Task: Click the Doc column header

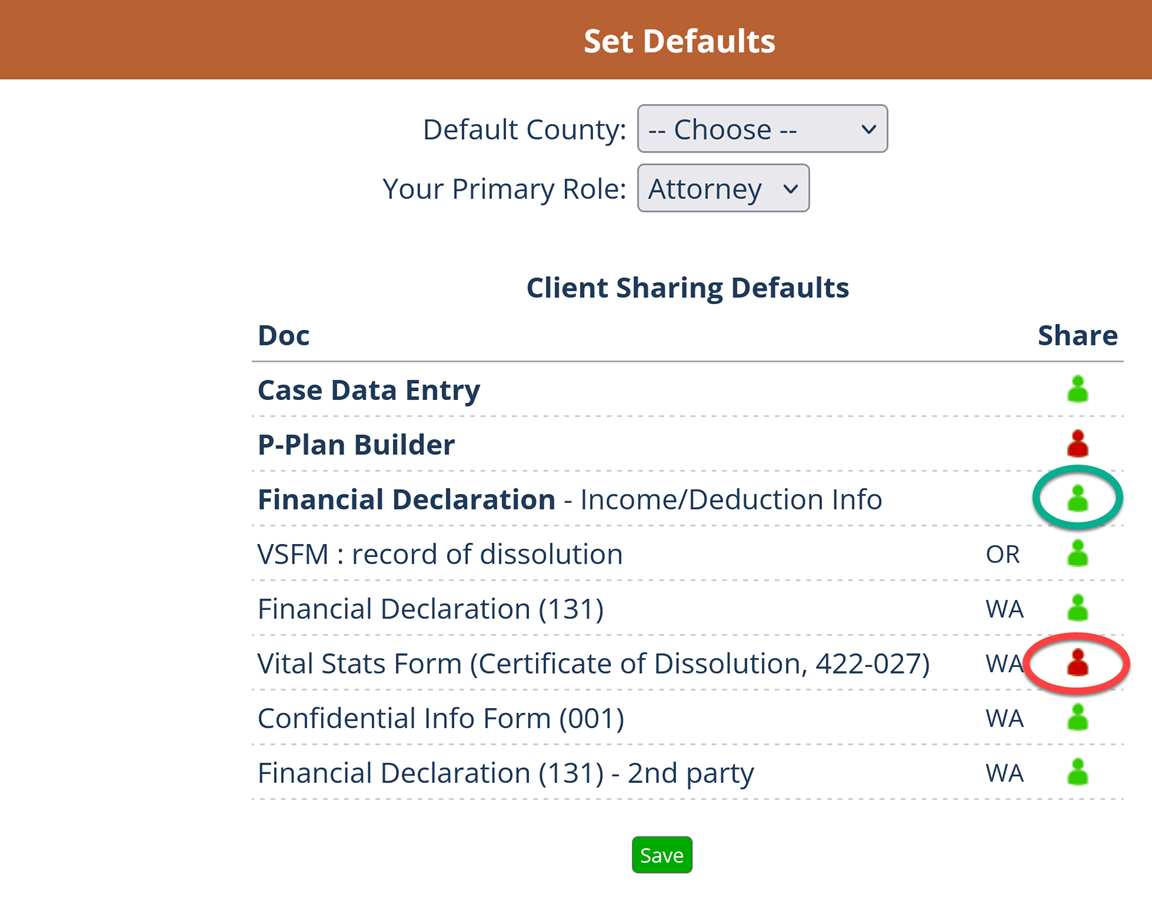Action: click(284, 335)
